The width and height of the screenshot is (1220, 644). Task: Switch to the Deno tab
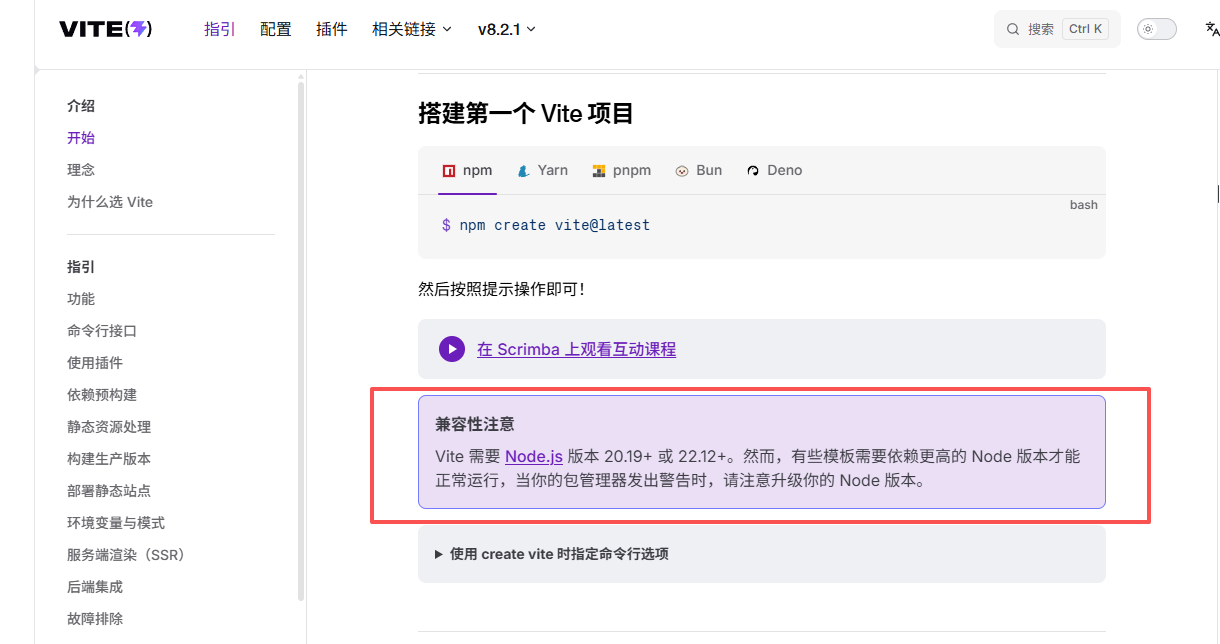coord(774,171)
